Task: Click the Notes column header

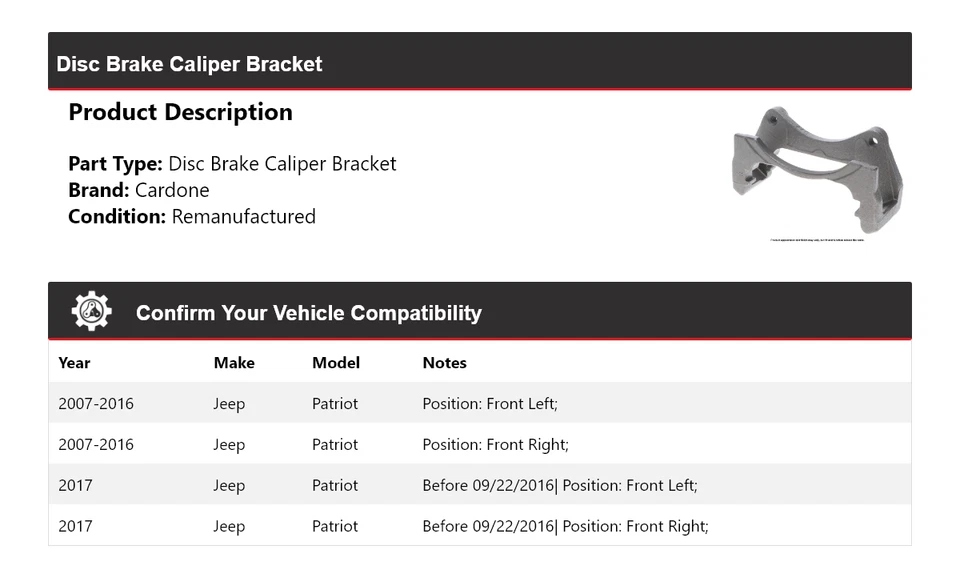Action: 444,363
